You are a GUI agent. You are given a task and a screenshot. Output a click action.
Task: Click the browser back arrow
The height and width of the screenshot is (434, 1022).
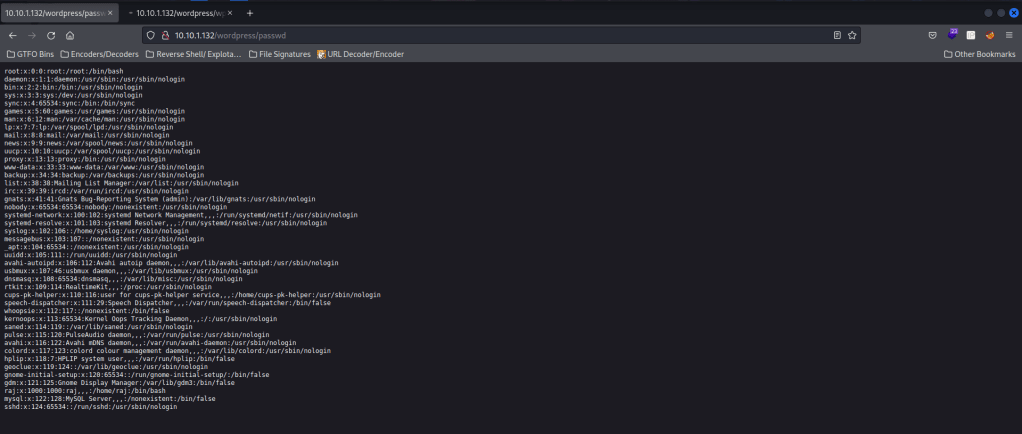(x=12, y=34)
